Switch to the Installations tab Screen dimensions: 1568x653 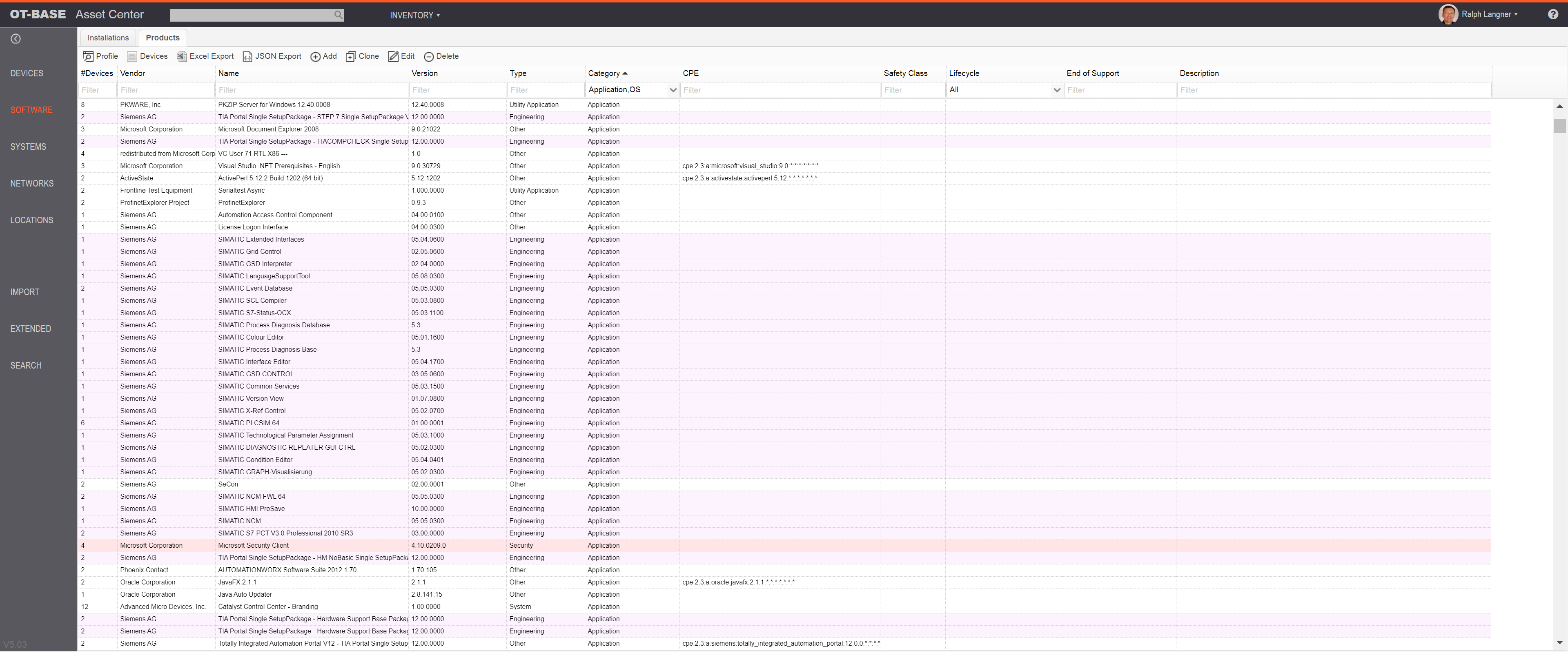(108, 38)
